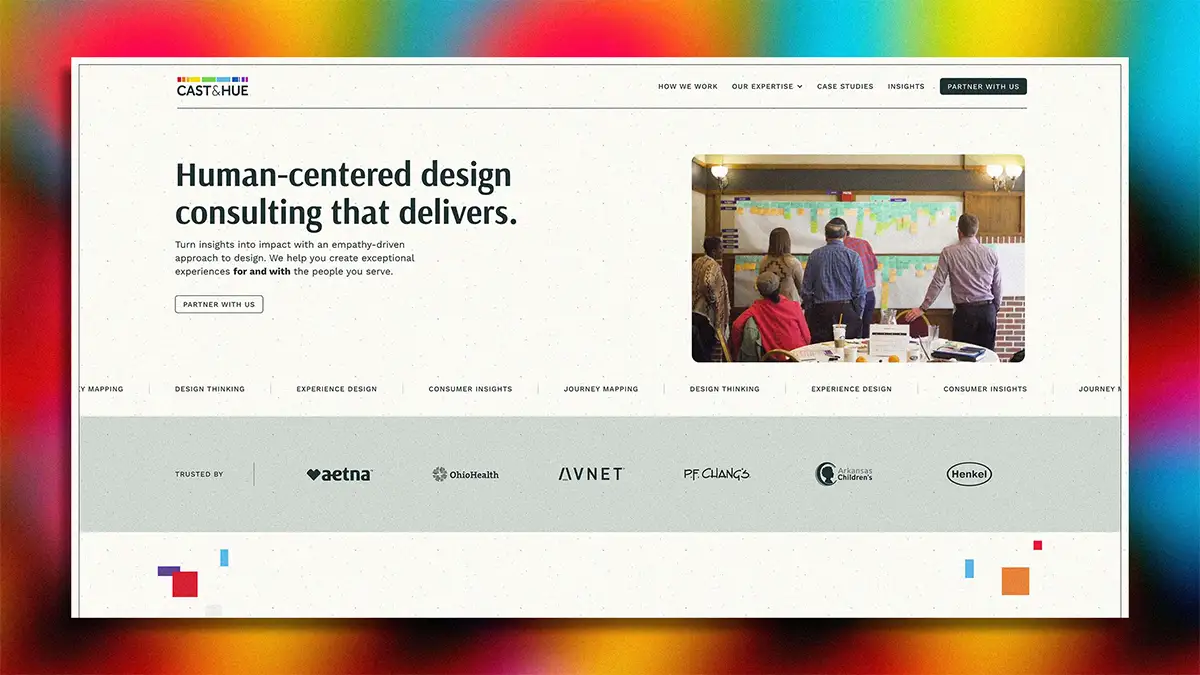
Task: Click the 'Turn insights into impact' paragraph
Action: pyautogui.click(x=295, y=258)
